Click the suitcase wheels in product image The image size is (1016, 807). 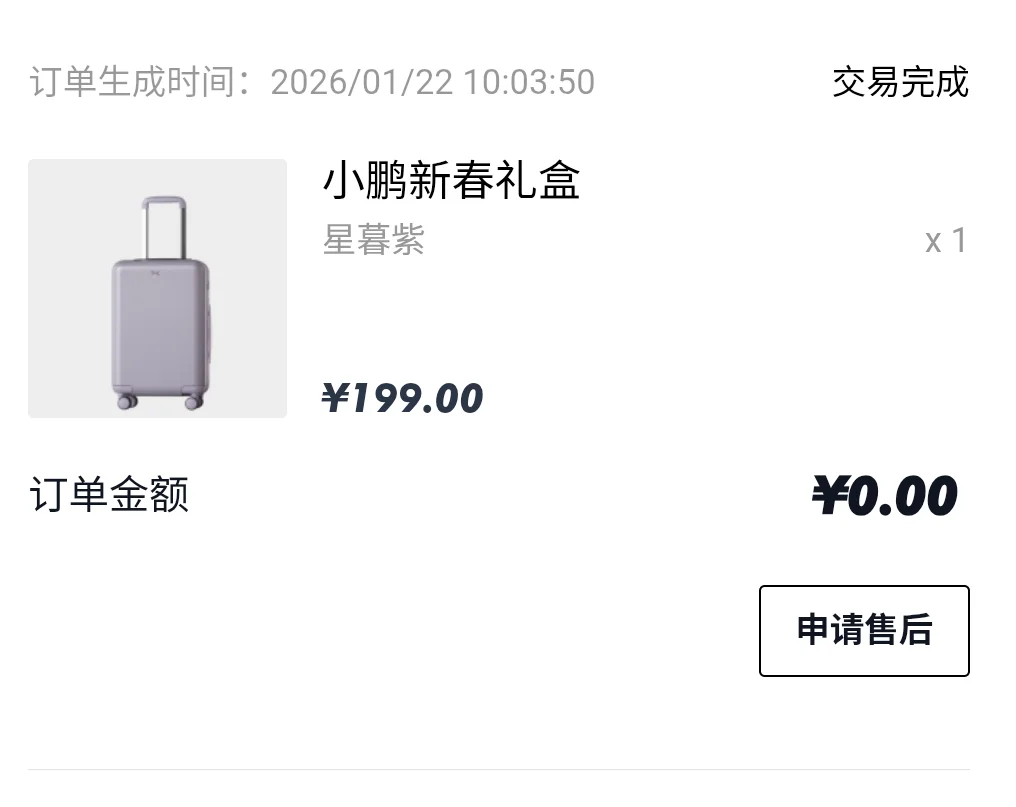(127, 402)
